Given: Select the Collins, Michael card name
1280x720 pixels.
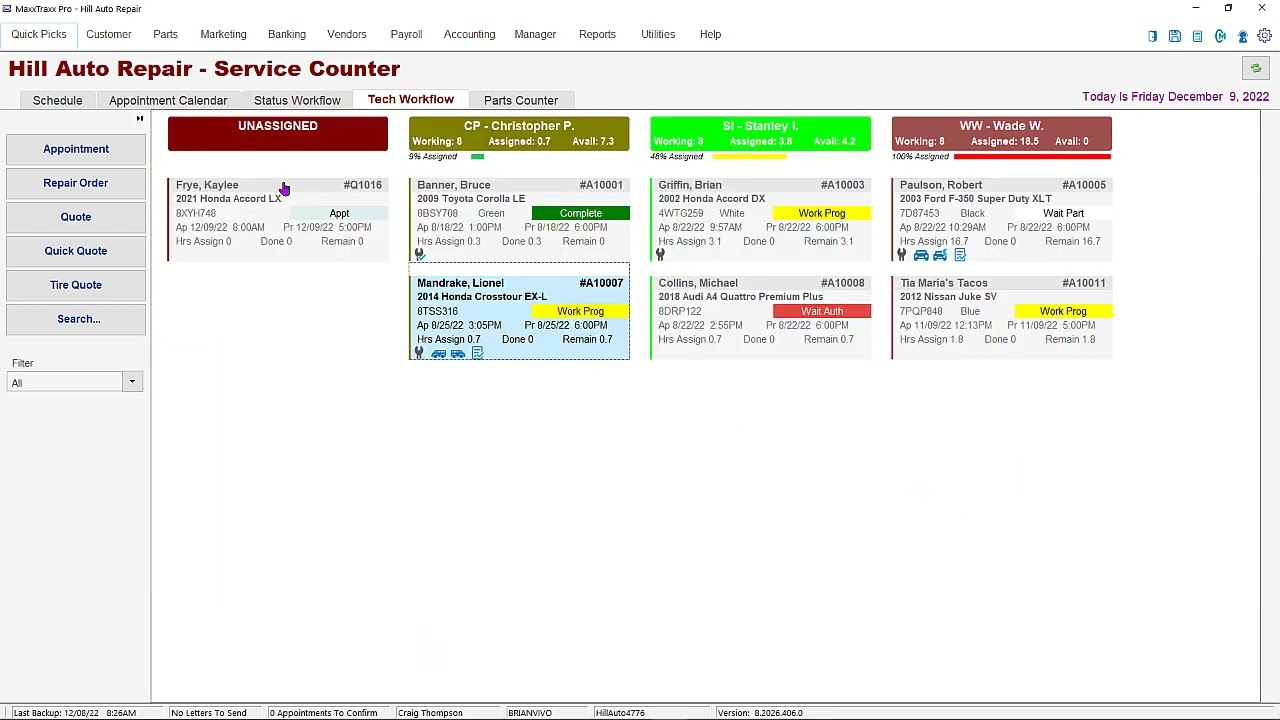Looking at the screenshot, I should point(698,283).
